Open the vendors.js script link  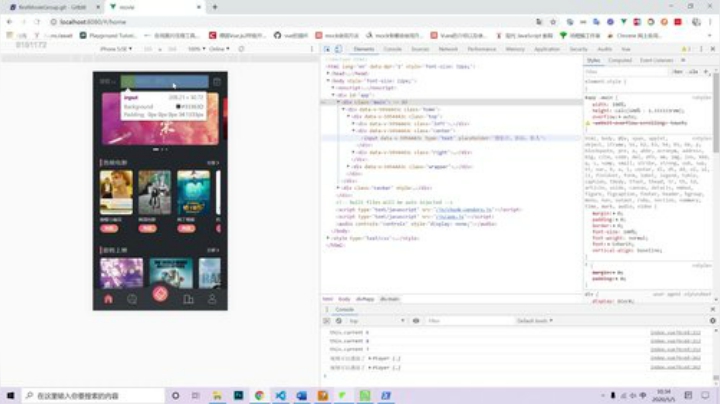(x=463, y=209)
